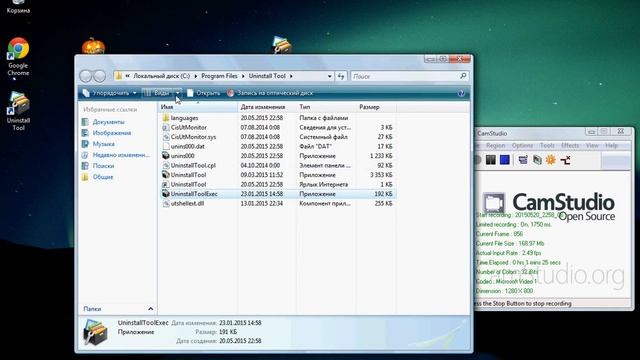Select the CisUtMonitor setup information file icon
This screenshot has height=360, width=640.
pyautogui.click(x=166, y=127)
